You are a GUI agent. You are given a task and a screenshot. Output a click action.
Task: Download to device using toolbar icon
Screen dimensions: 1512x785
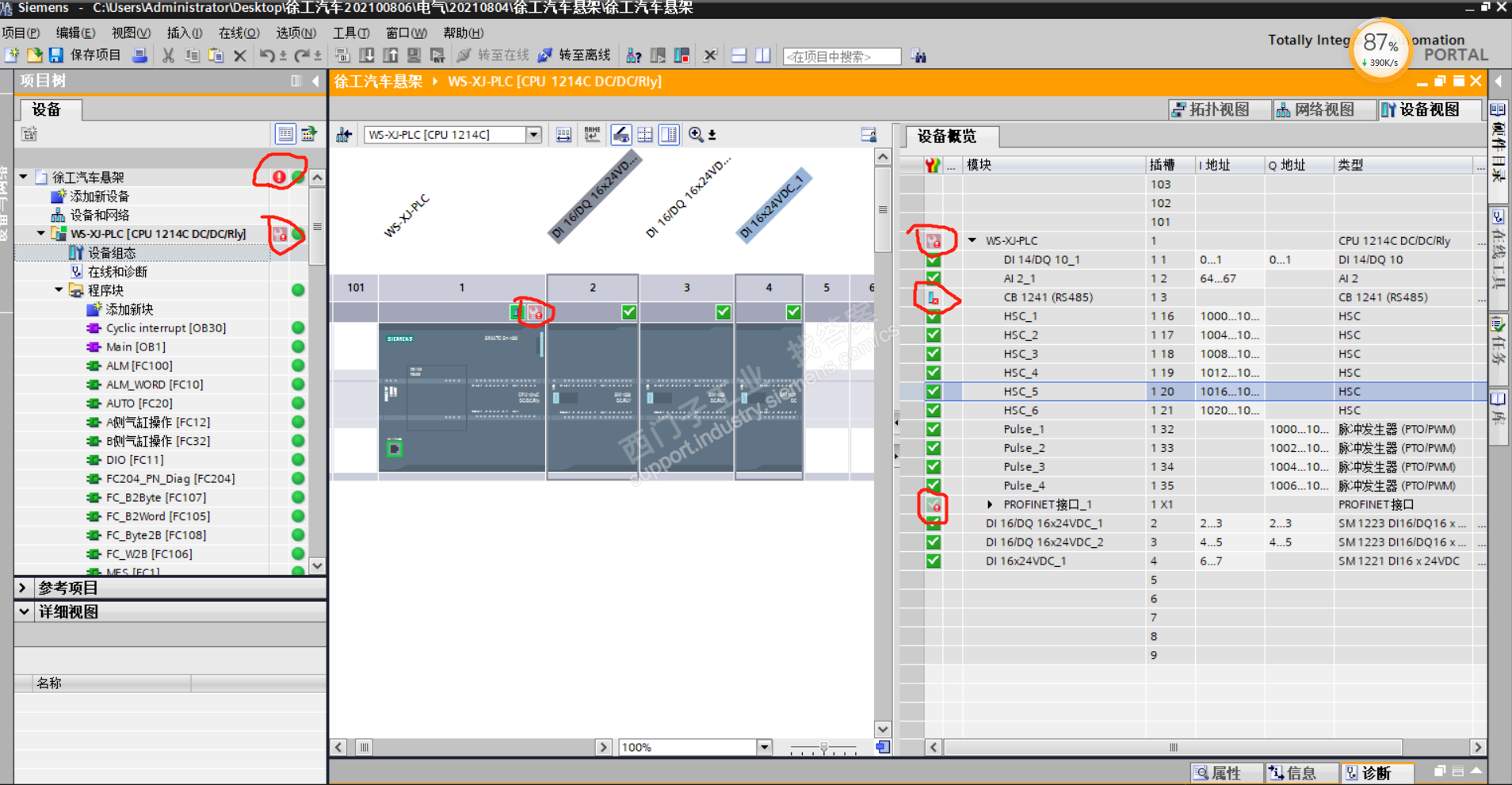tap(366, 56)
